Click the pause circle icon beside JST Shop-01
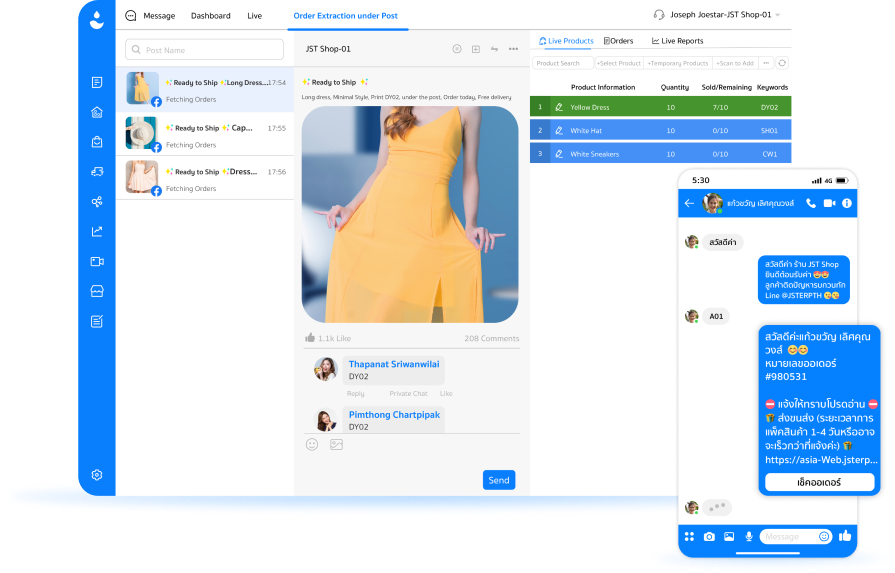The image size is (895, 573). click(x=457, y=49)
